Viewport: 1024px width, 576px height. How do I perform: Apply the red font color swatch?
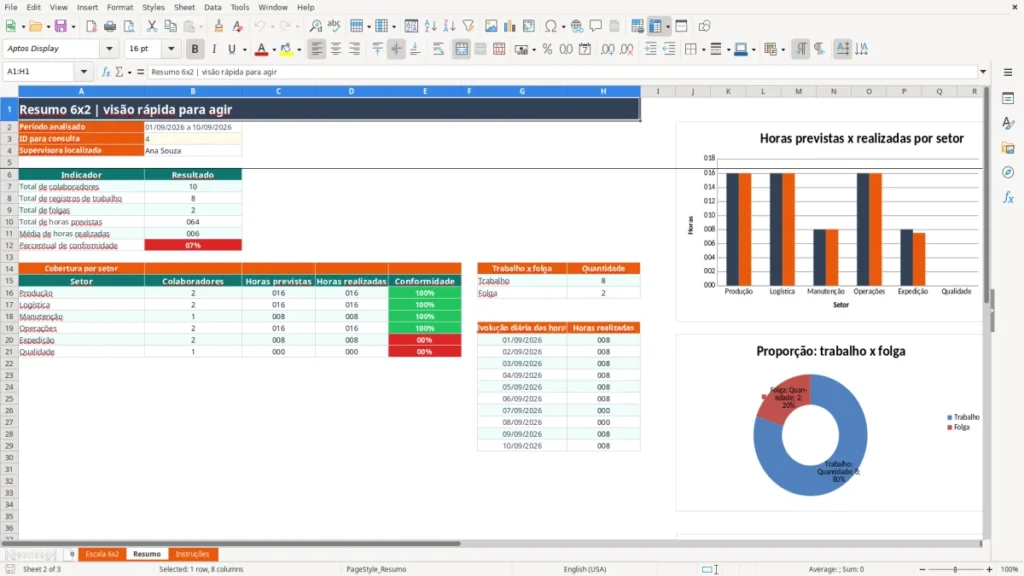pos(261,49)
